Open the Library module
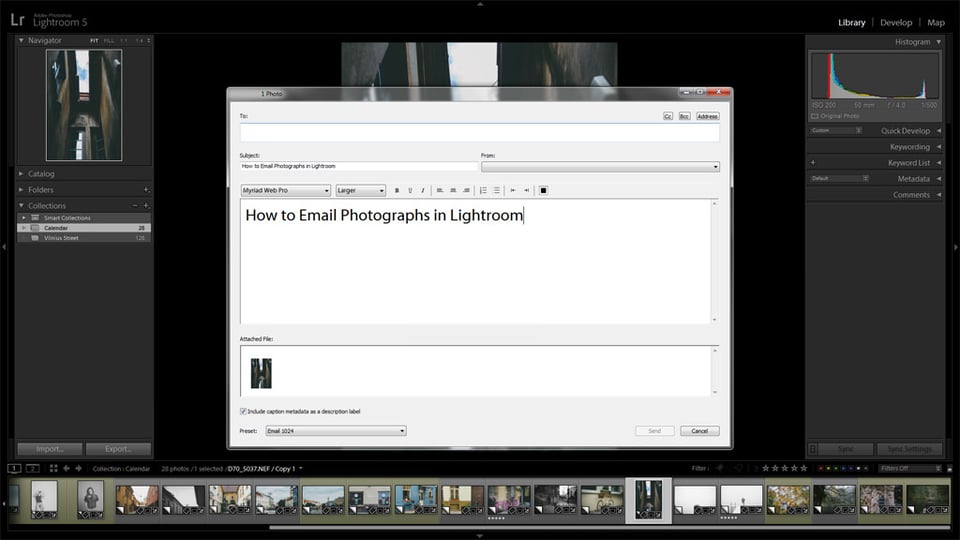Screen dimensions: 960x540 pos(852,23)
